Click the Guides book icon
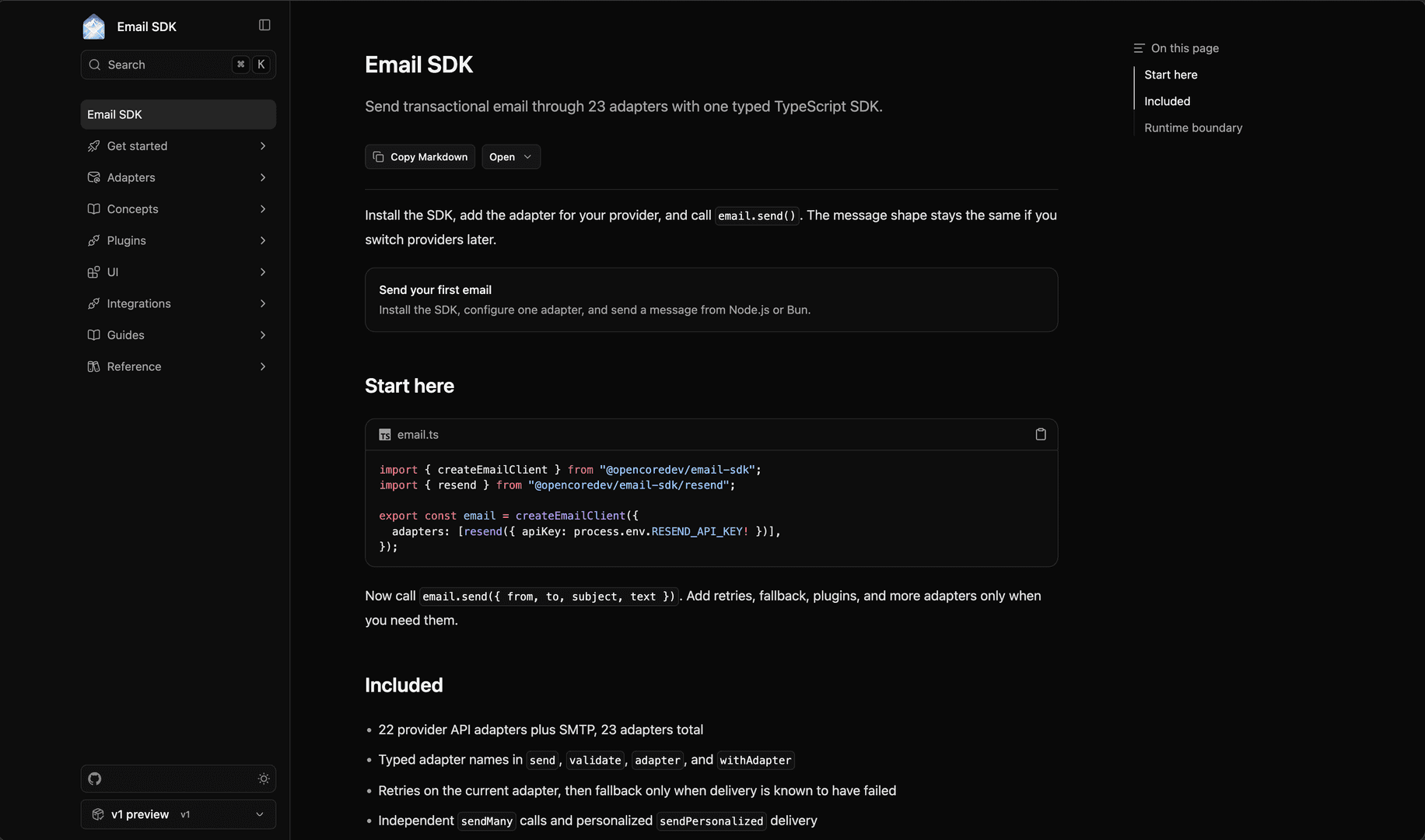This screenshot has height=840, width=1425. tap(93, 334)
